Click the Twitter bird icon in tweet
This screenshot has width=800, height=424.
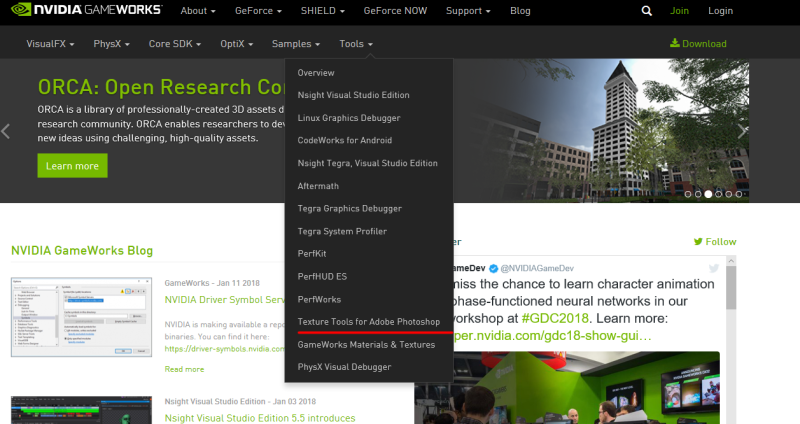714,268
